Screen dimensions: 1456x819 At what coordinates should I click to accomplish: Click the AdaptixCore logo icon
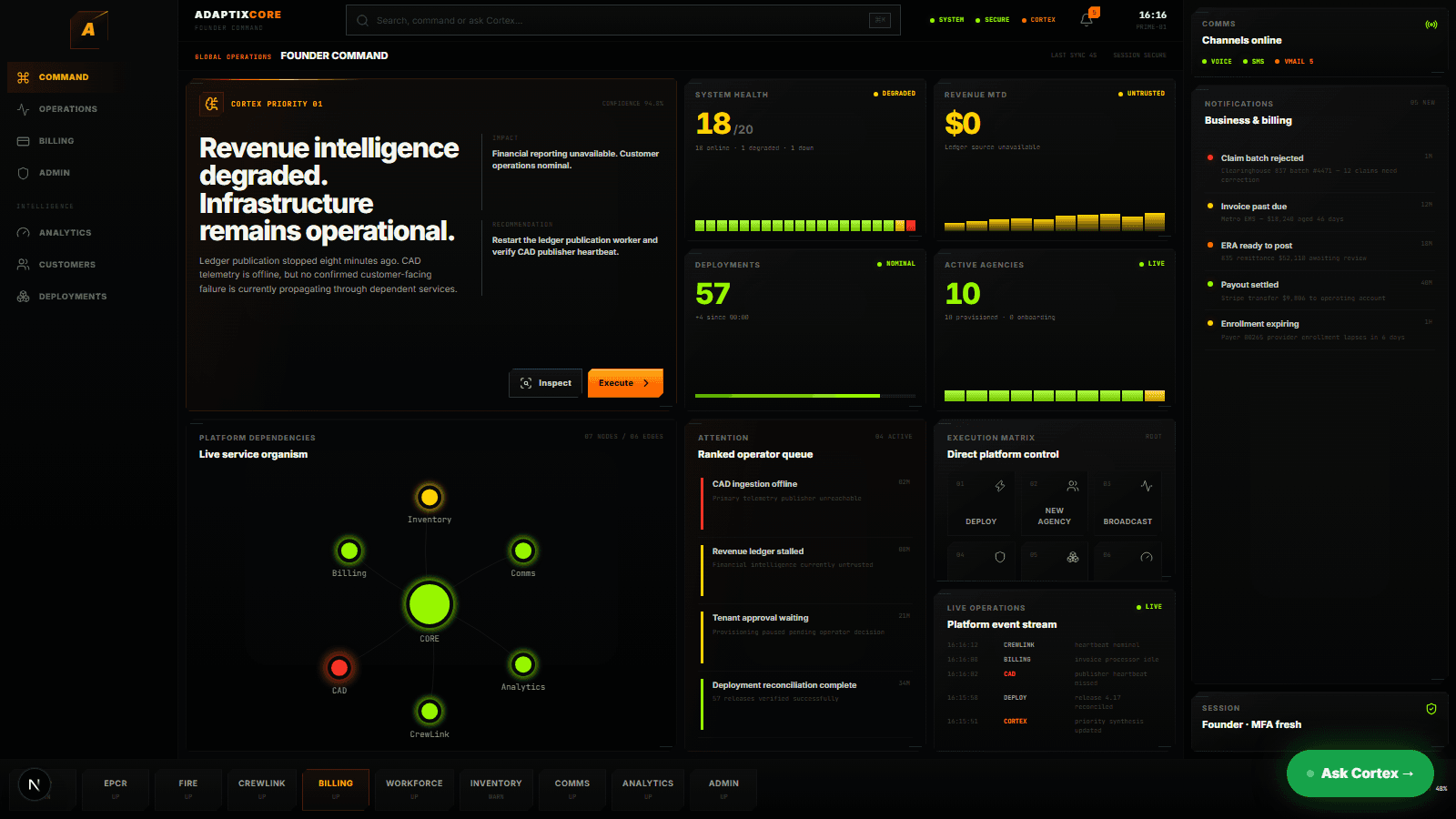coord(89,29)
